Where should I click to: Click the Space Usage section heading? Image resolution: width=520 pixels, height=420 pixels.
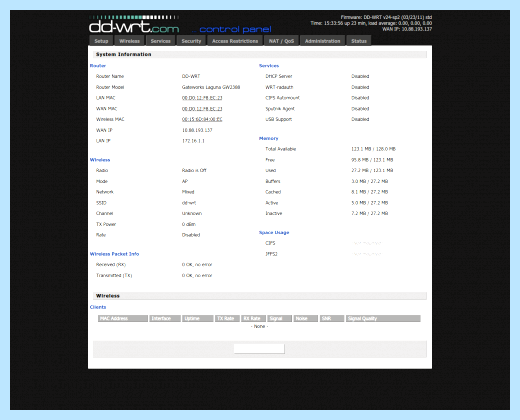[274, 232]
